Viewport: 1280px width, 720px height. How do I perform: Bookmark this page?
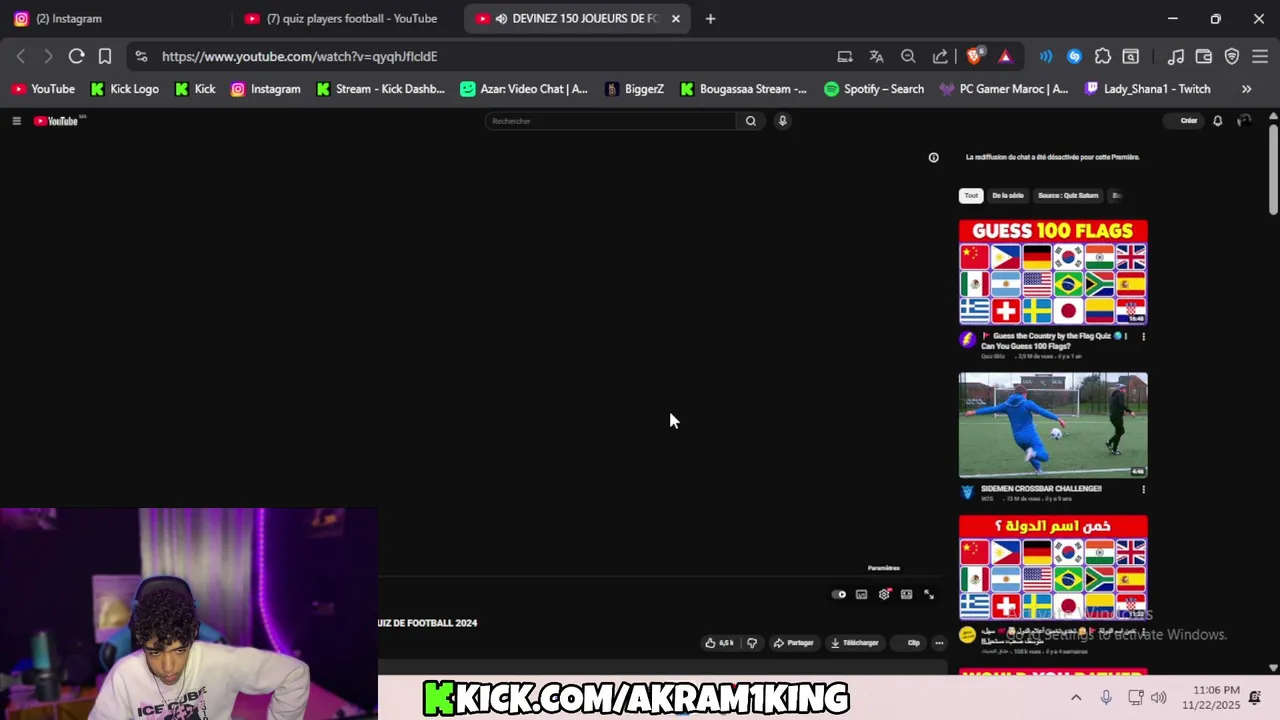click(x=105, y=56)
